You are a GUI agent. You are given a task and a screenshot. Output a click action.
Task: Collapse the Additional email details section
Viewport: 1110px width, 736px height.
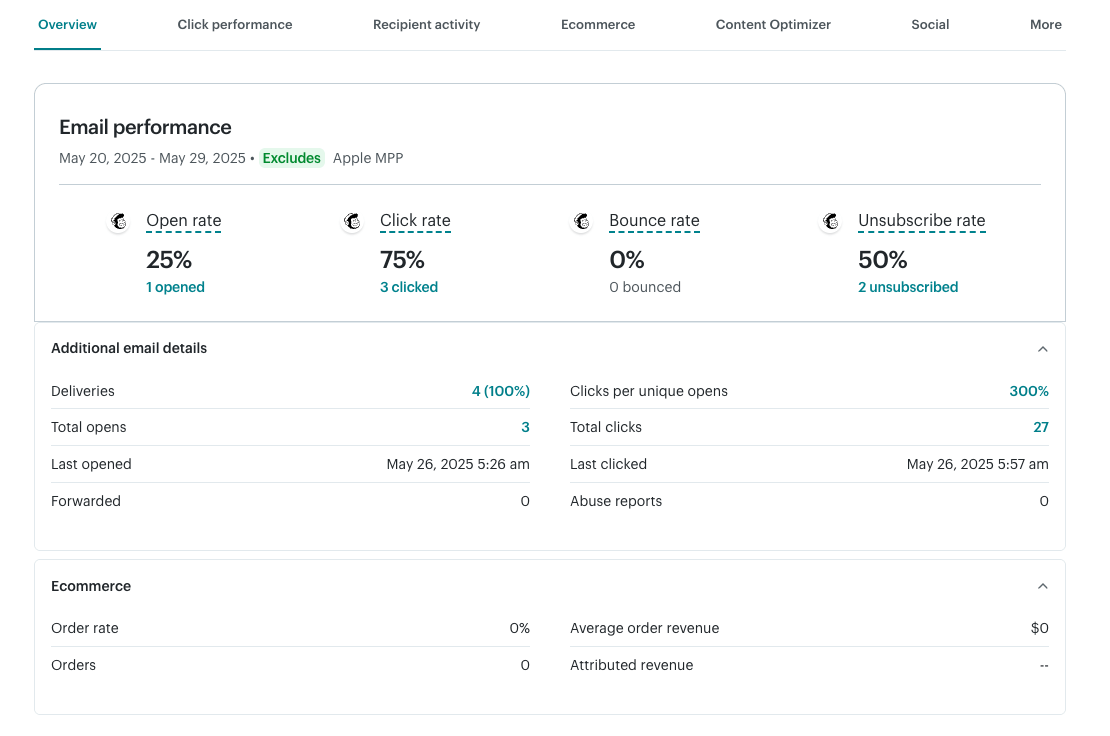1043,348
